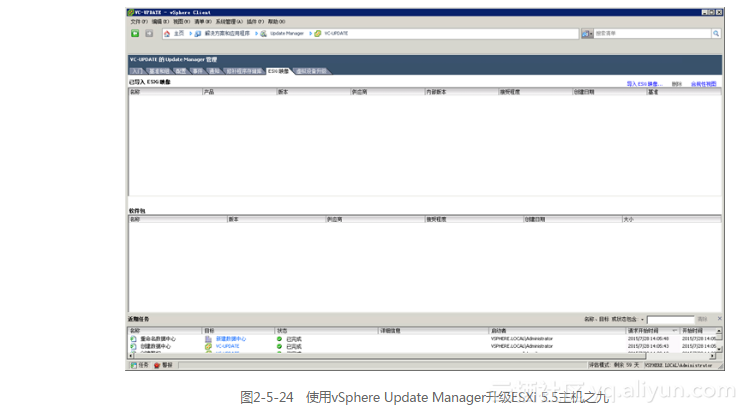
Task: Switch to the 配置 (Configuration) tab
Action: pos(181,71)
